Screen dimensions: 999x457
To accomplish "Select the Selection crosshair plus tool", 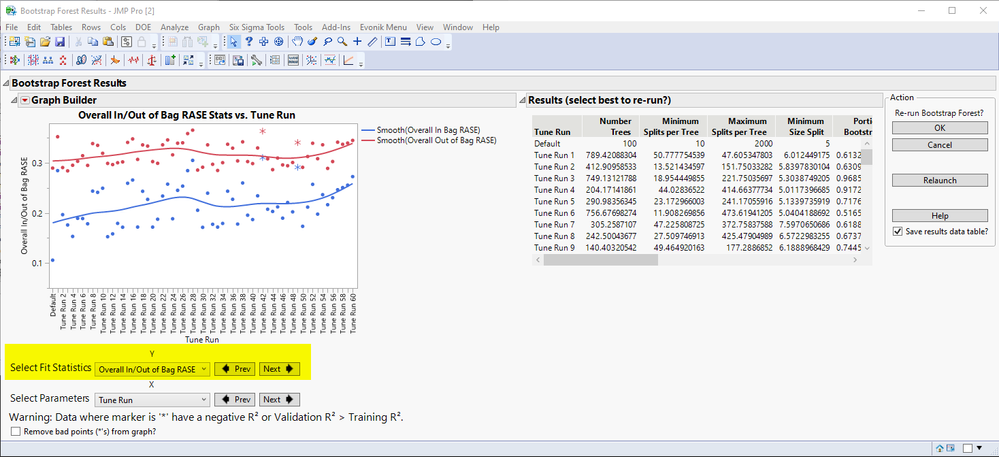I will (263, 42).
